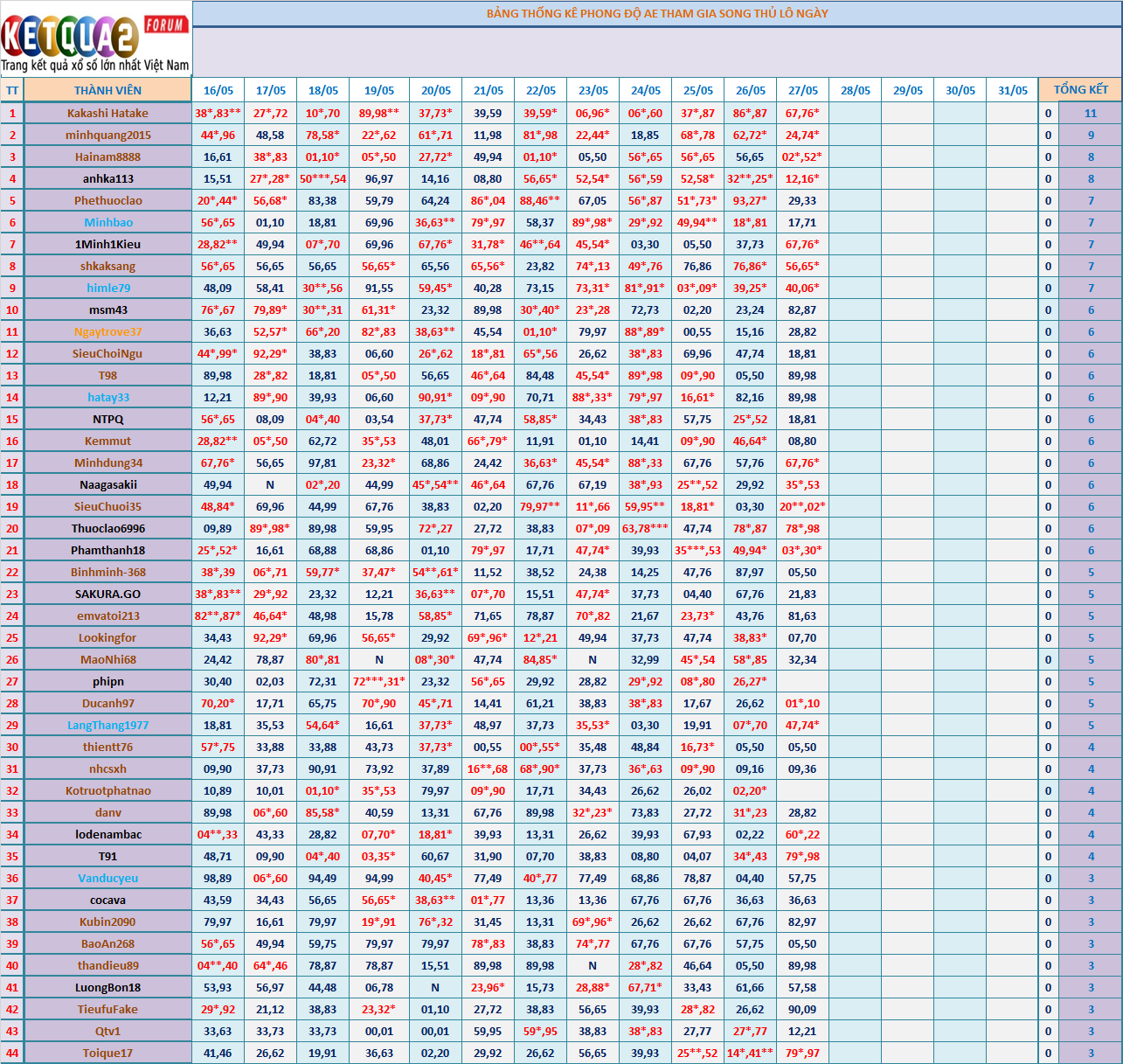
Task: Select the THÀNH VIÊN column header
Action: point(107,90)
